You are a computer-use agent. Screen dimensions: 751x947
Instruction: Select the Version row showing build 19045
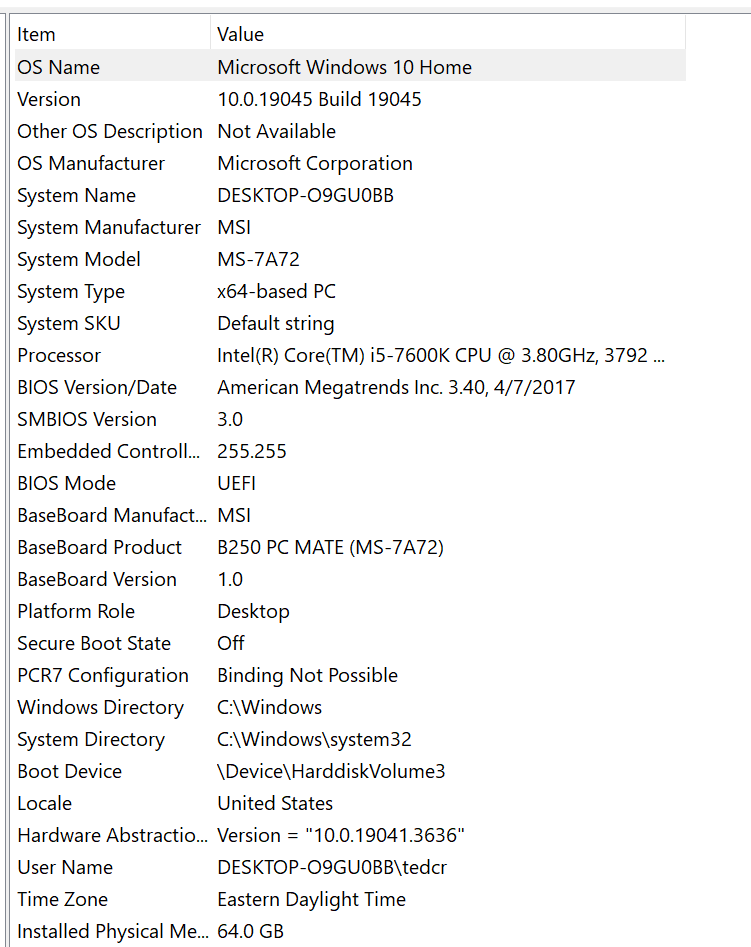(x=350, y=99)
